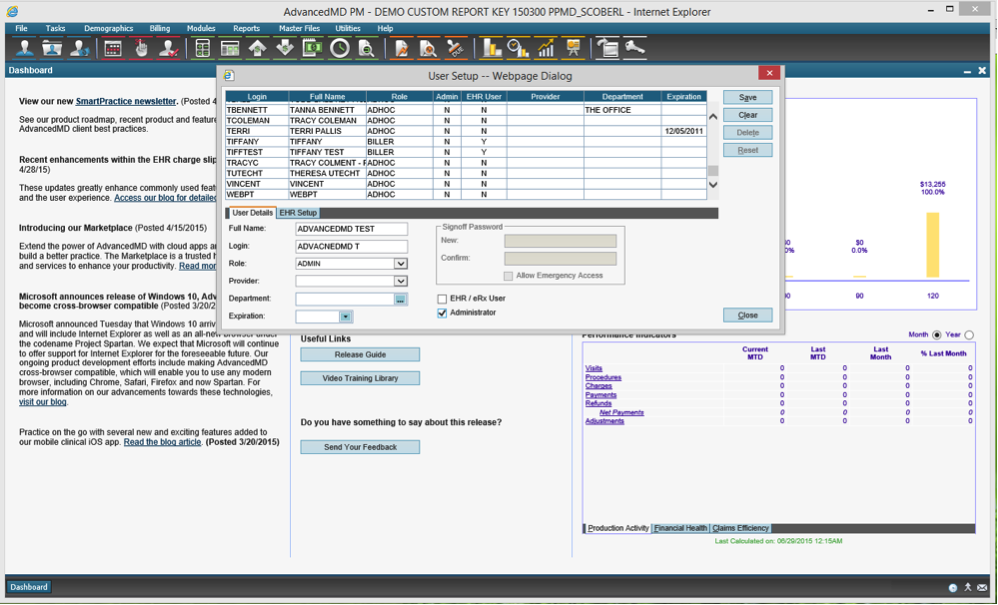Click the Full Name input field
This screenshot has width=998, height=605.
(x=351, y=229)
